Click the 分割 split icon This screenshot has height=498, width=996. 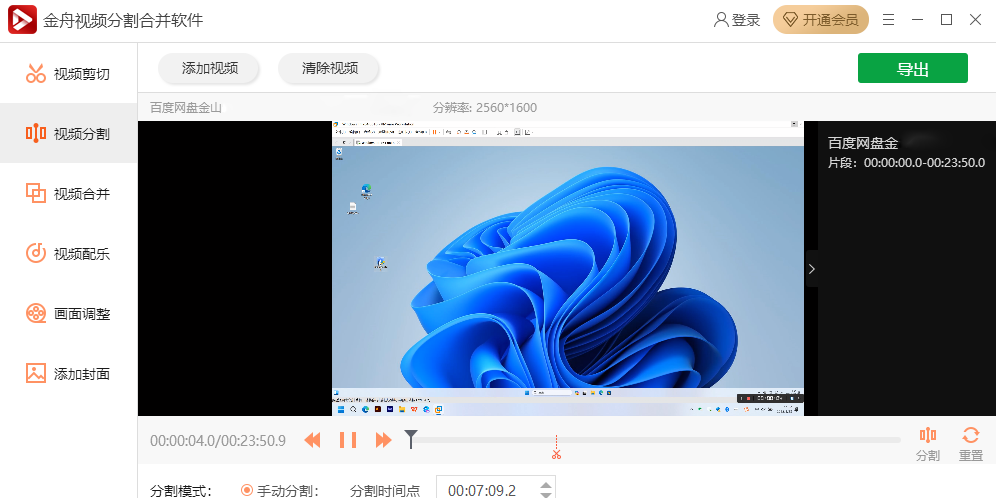tap(927, 443)
